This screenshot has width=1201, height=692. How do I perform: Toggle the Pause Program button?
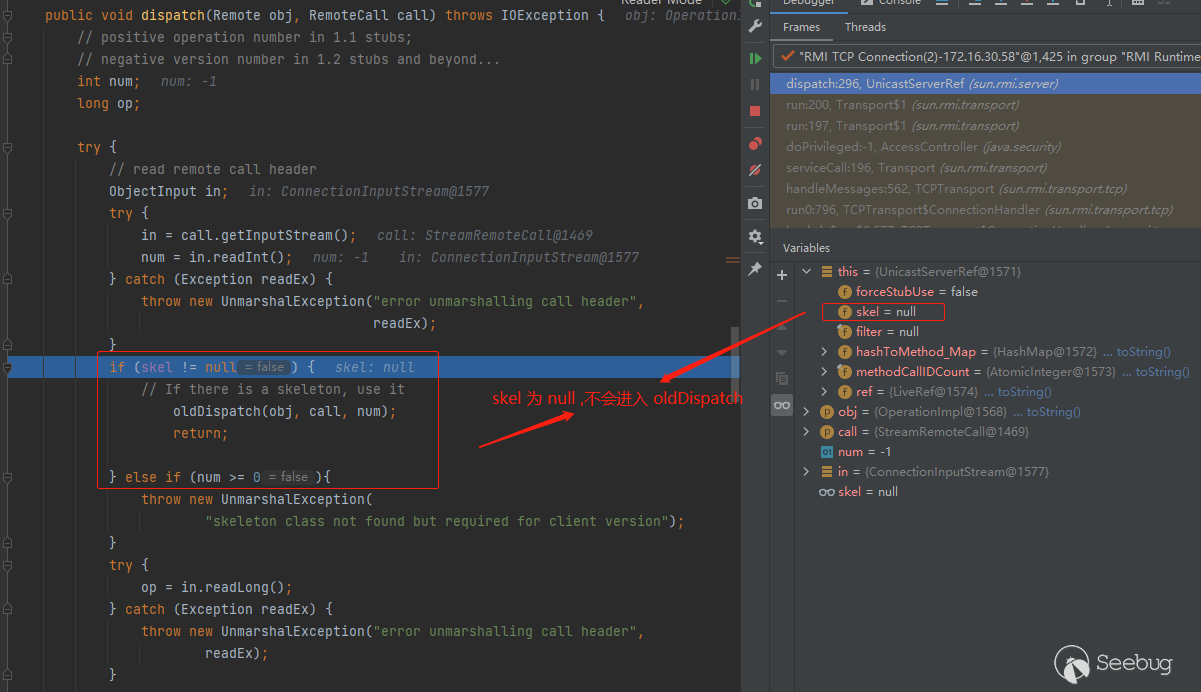(x=755, y=85)
